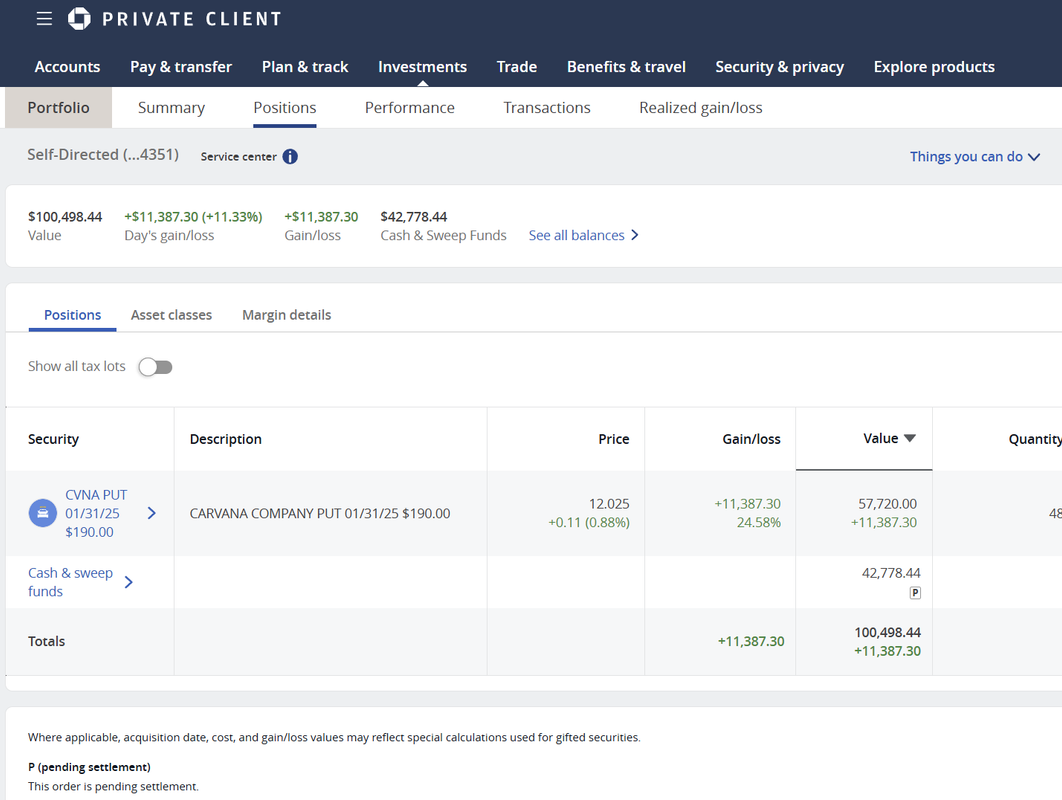The height and width of the screenshot is (800, 1062).
Task: Click the 57,720.00 position value
Action: click(x=887, y=504)
